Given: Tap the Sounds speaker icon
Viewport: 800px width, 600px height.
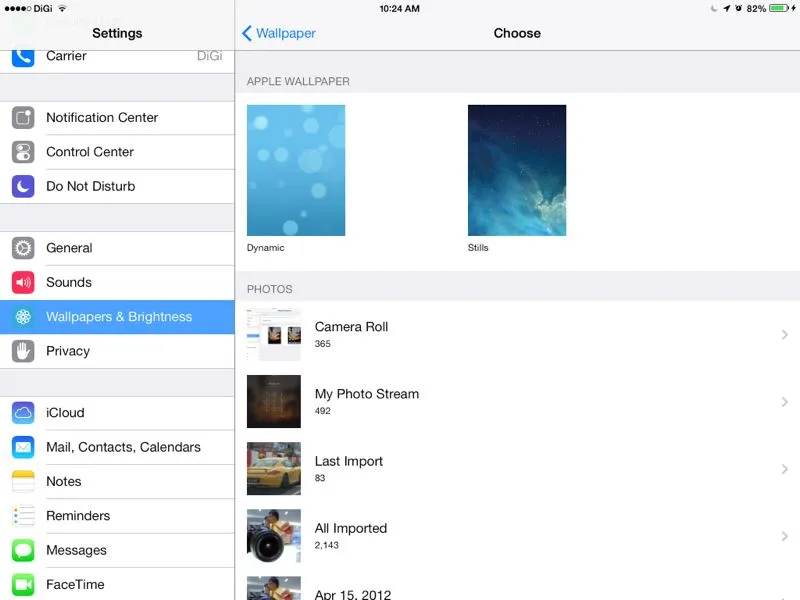Looking at the screenshot, I should (23, 282).
